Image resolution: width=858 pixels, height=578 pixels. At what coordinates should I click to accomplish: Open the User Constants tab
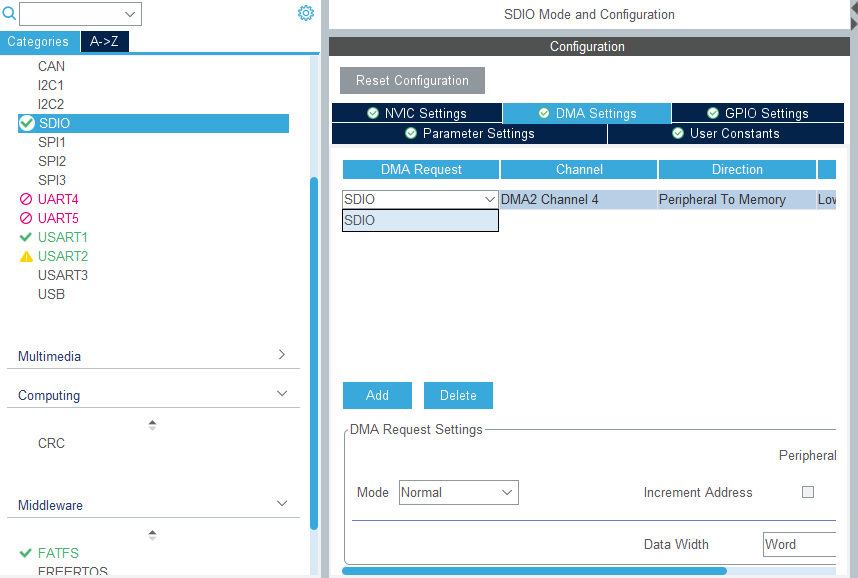pos(726,134)
